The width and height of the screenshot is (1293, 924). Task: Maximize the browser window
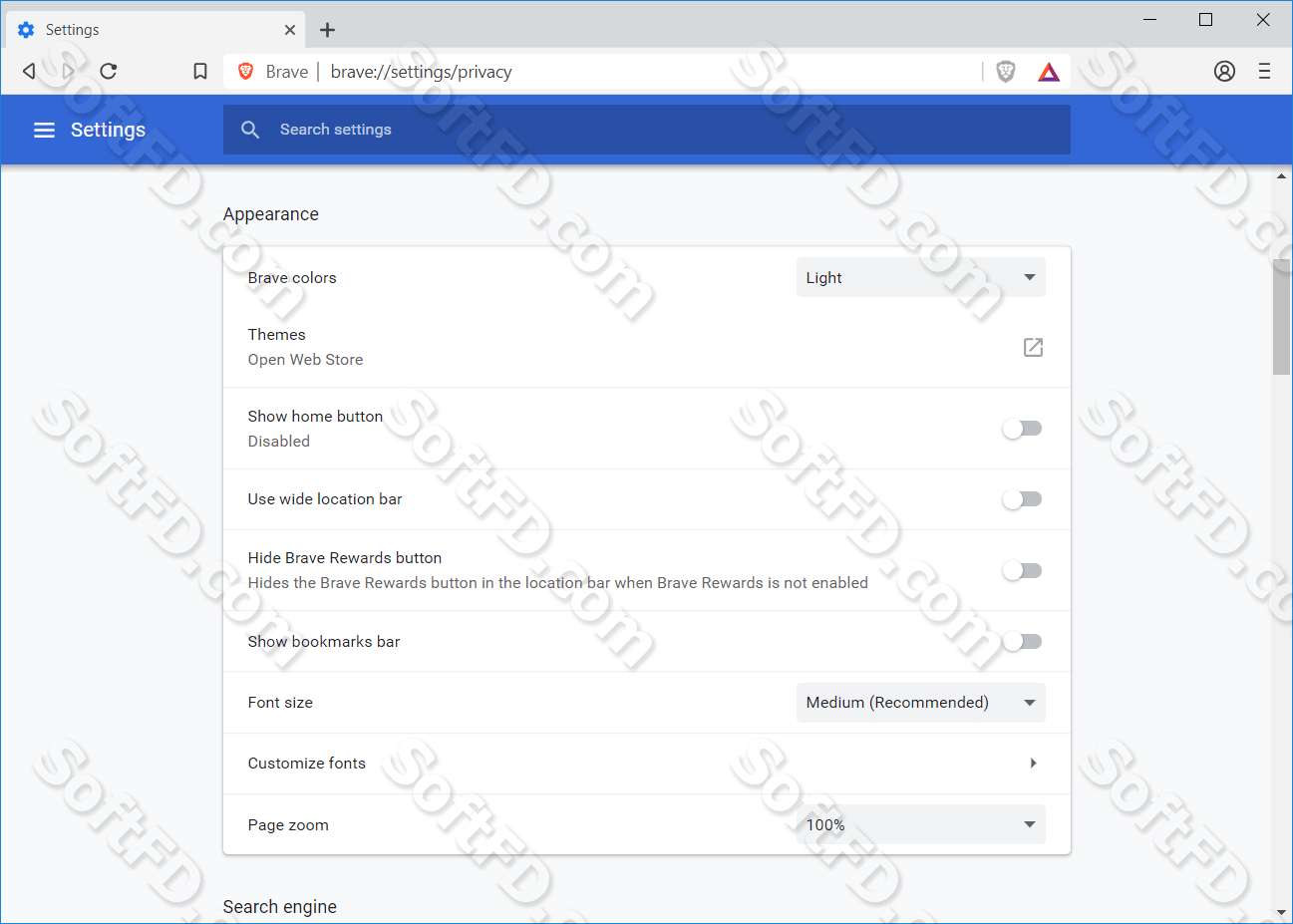point(1205,20)
